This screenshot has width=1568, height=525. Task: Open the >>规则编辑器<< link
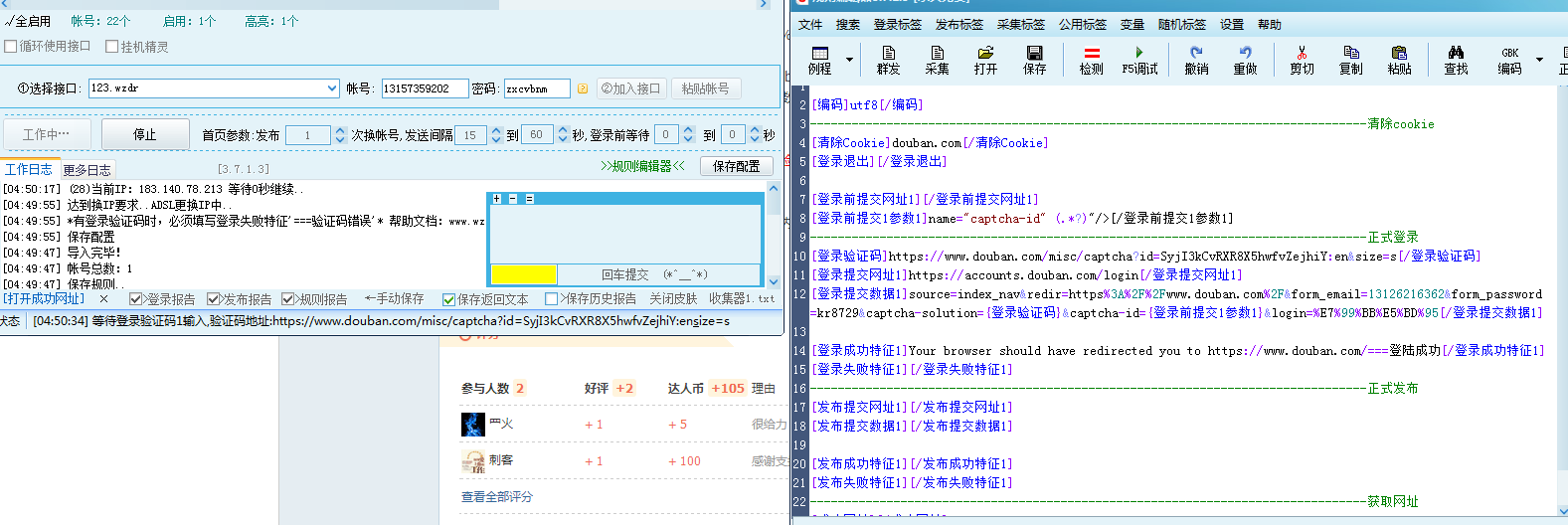point(643,166)
